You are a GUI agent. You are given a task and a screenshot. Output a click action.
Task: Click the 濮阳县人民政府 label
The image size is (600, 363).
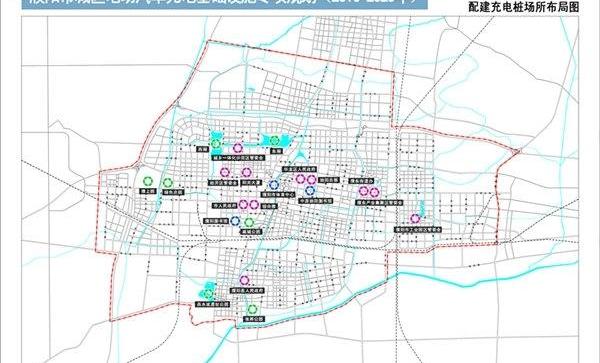[x=247, y=291]
